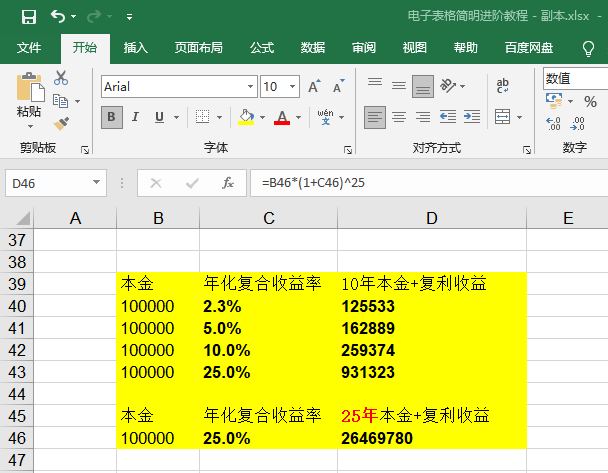
Task: Activate the Format Painter brush
Action: (61, 124)
